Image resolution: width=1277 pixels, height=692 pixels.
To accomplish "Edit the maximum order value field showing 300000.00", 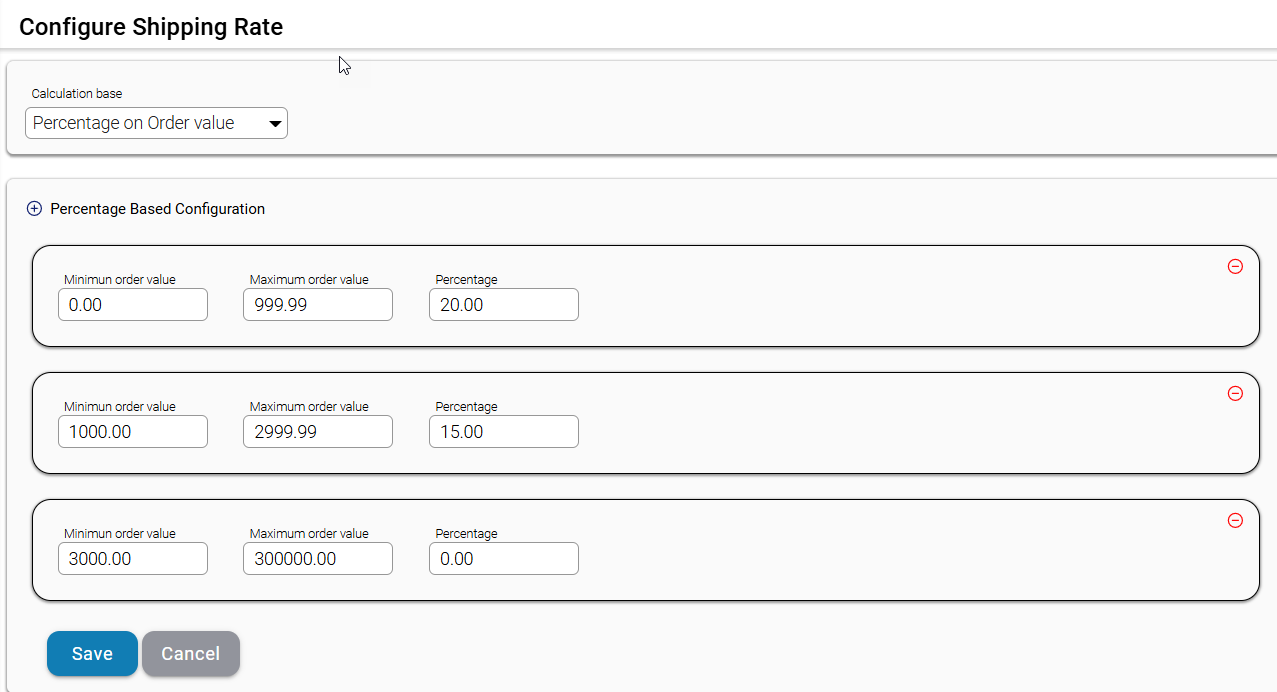I will point(317,559).
